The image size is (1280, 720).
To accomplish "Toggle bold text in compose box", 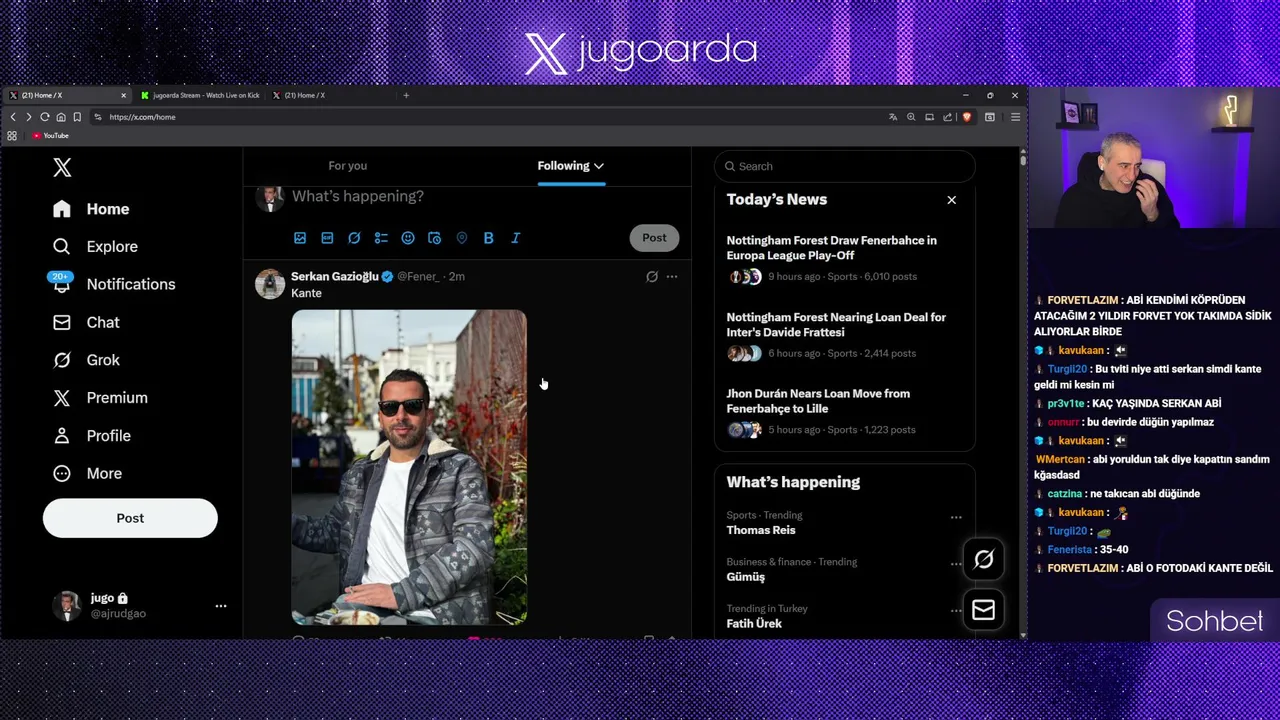I will [489, 238].
